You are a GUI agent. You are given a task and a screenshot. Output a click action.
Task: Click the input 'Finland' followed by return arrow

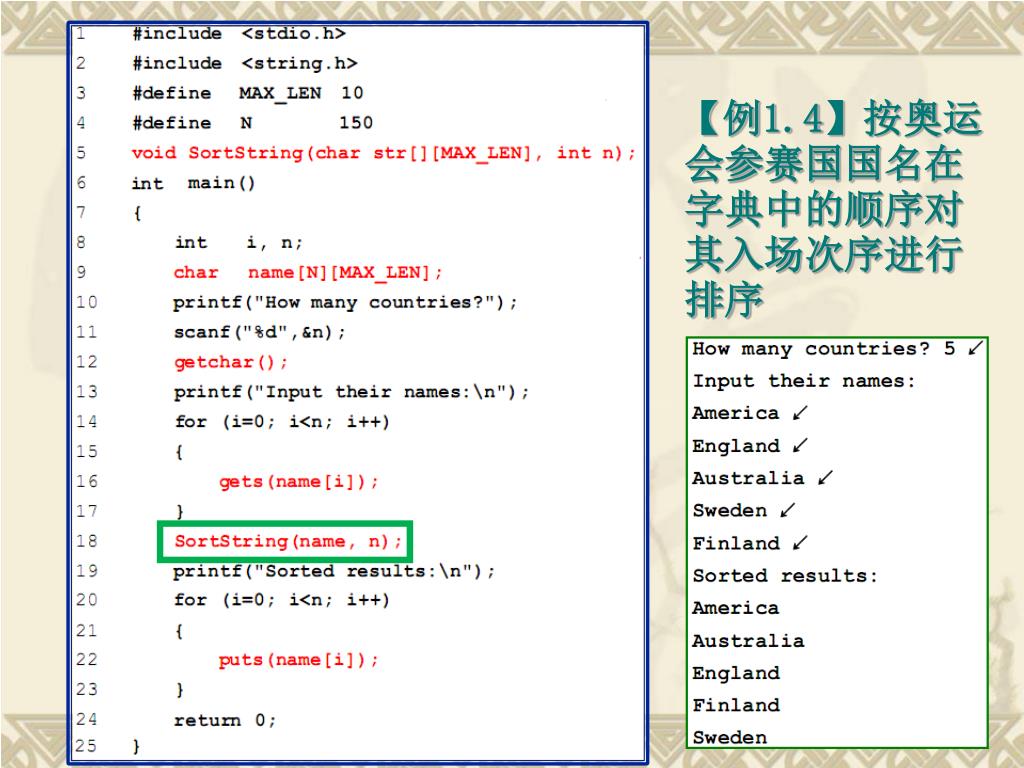(x=750, y=543)
